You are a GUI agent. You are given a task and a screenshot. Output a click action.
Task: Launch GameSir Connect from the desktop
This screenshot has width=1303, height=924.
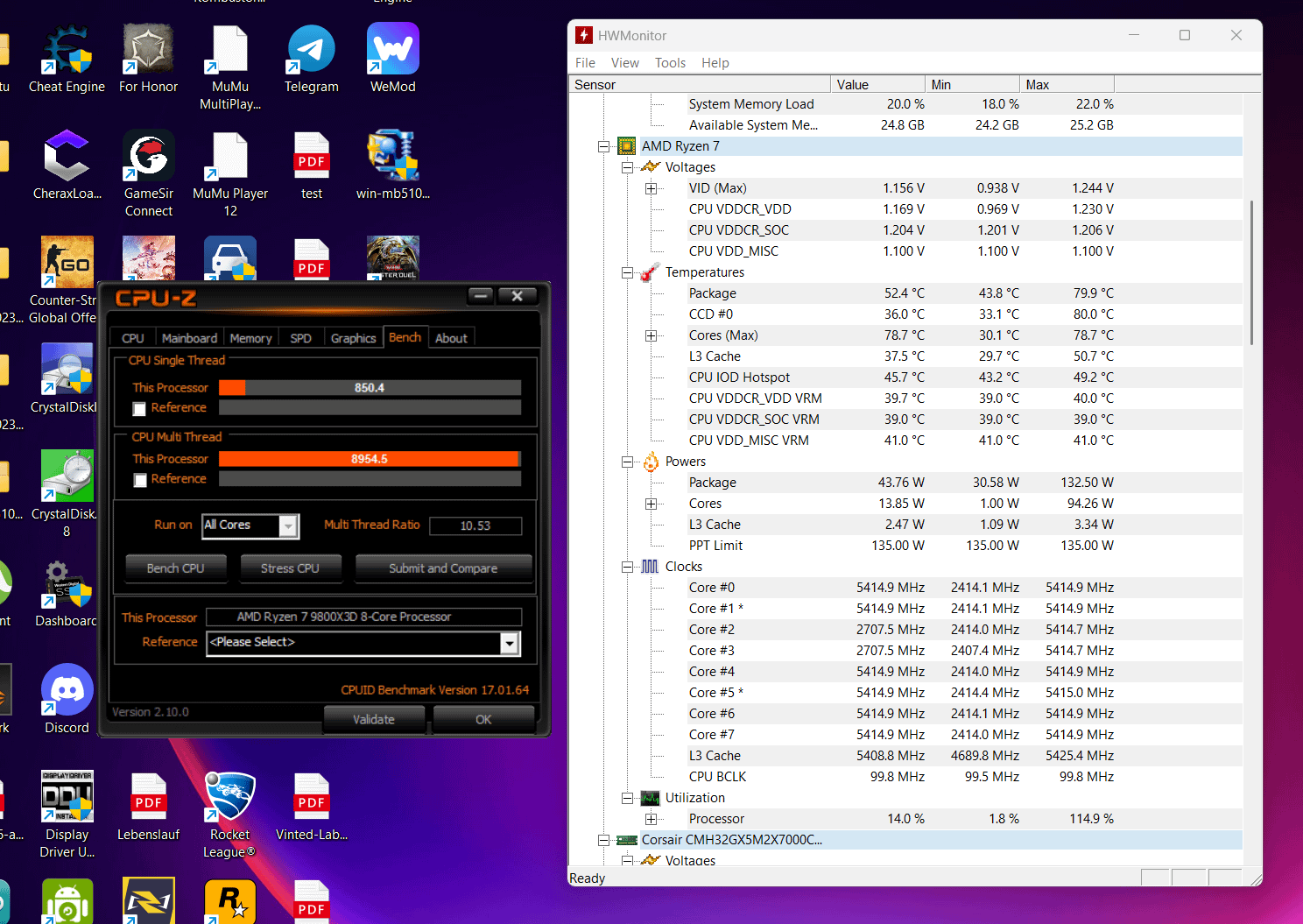pos(148,175)
